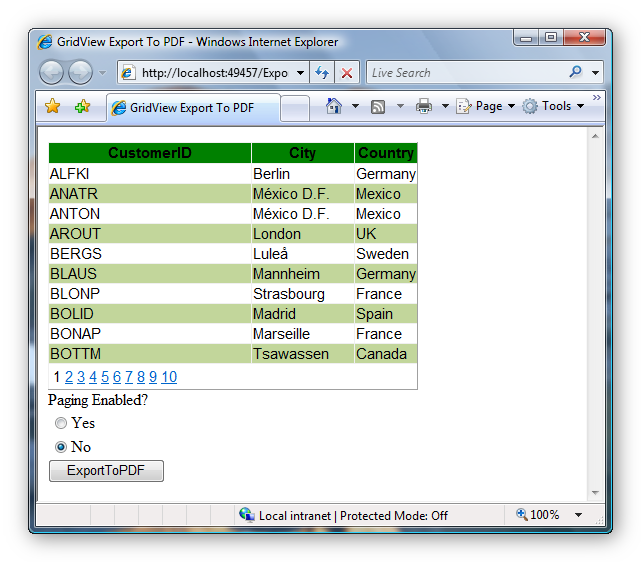Screen dimensions: 641x562
Task: Go to page 10 of grid
Action: tap(169, 377)
